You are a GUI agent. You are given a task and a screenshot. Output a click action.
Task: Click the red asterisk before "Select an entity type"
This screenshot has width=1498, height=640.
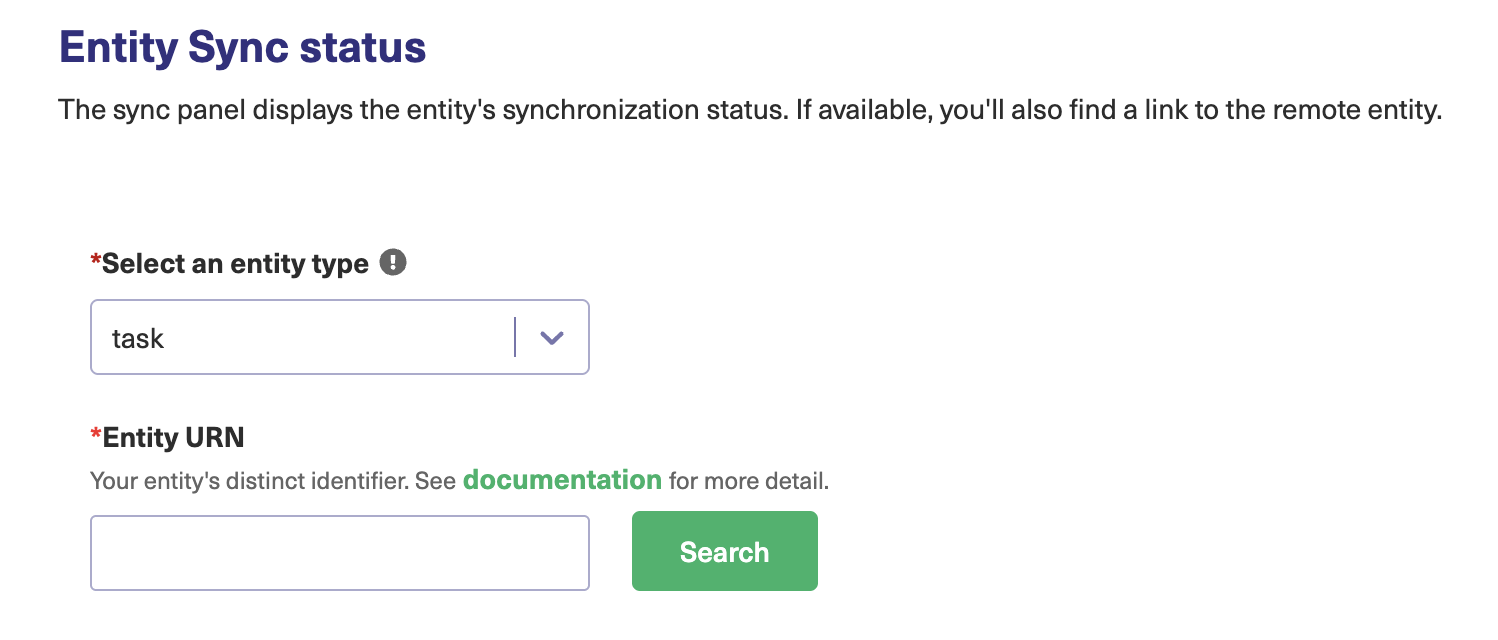96,262
